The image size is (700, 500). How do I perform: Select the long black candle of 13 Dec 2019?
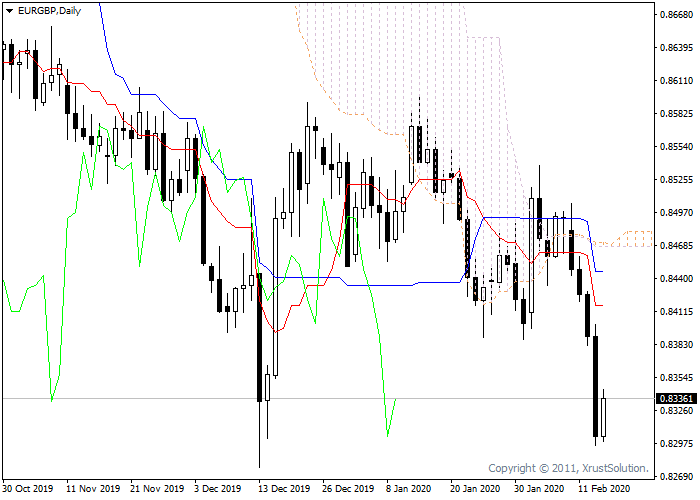point(259,337)
